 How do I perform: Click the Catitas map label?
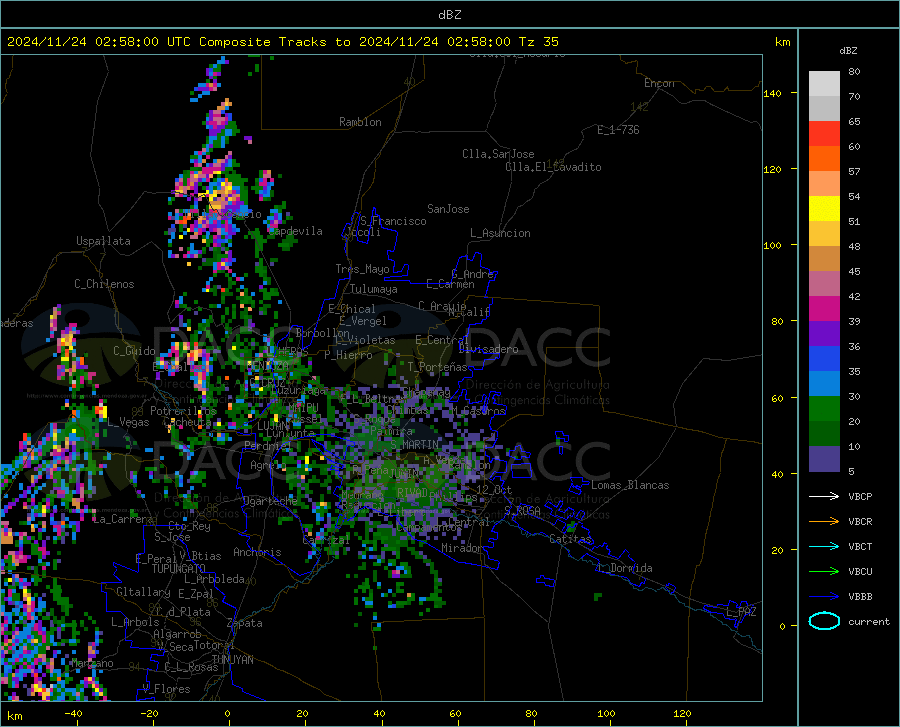[570, 539]
